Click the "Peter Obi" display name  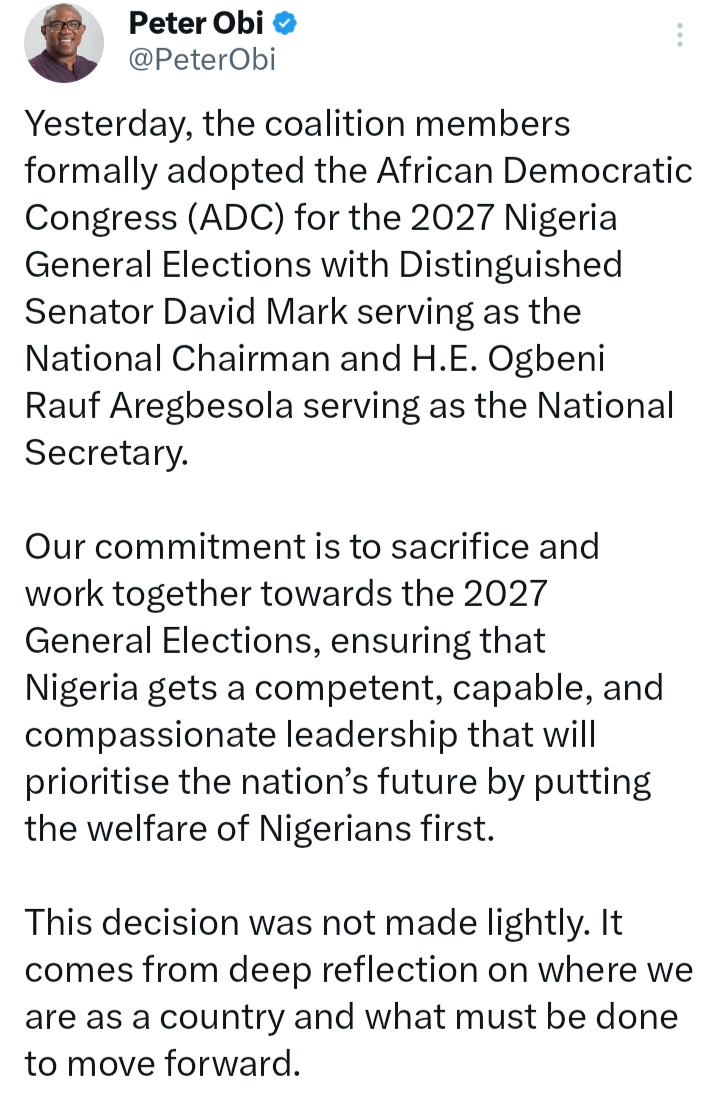198,21
